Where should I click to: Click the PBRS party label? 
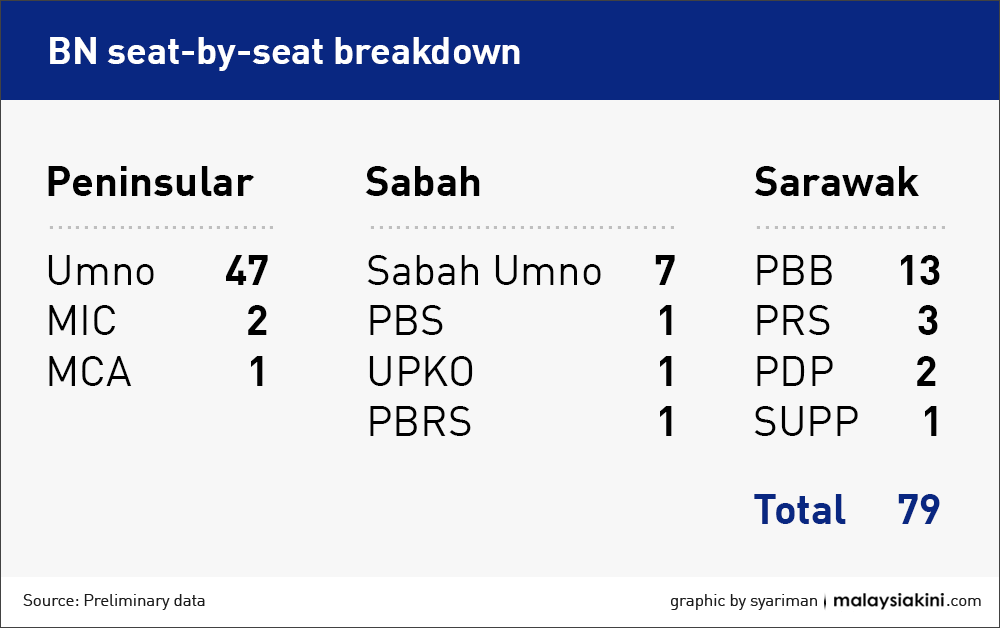pyautogui.click(x=420, y=422)
